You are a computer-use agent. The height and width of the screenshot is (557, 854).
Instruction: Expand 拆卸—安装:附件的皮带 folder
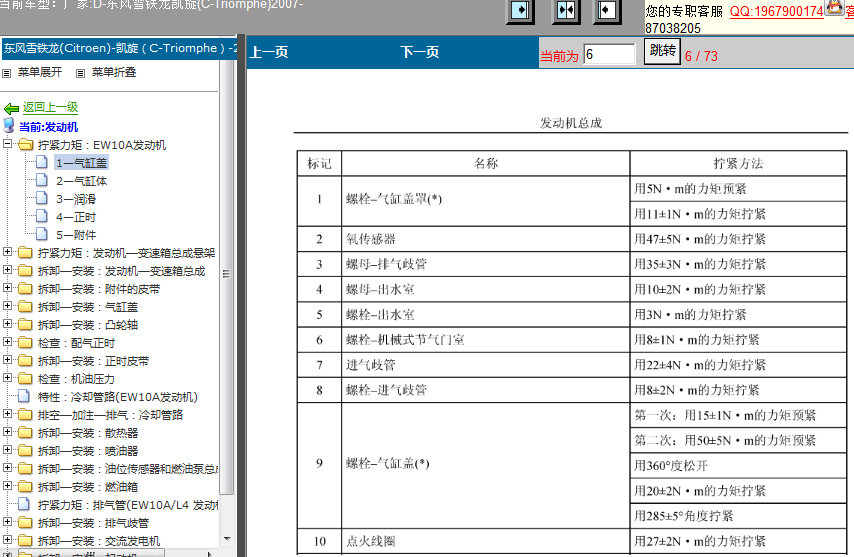pyautogui.click(x=7, y=288)
